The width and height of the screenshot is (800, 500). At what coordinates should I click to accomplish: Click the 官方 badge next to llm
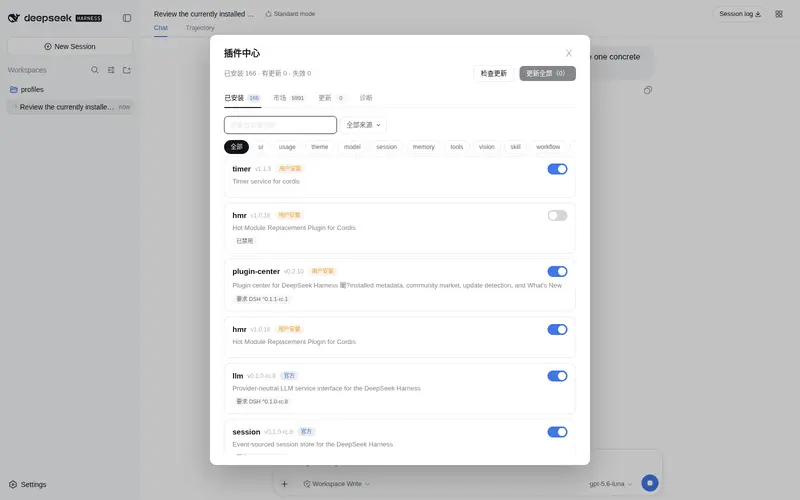[x=289, y=376]
